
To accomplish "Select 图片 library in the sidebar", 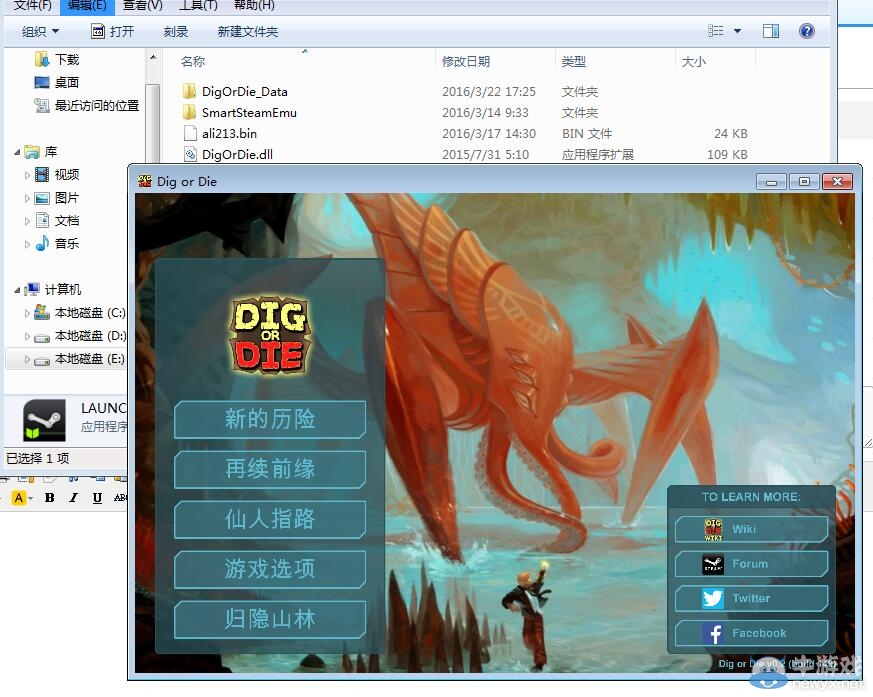I will [67, 198].
